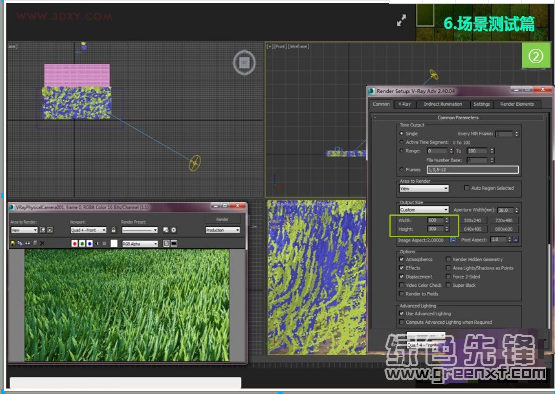Screen dimensions: 555x394
Task: Select the Single time output radio button
Action: click(x=402, y=133)
